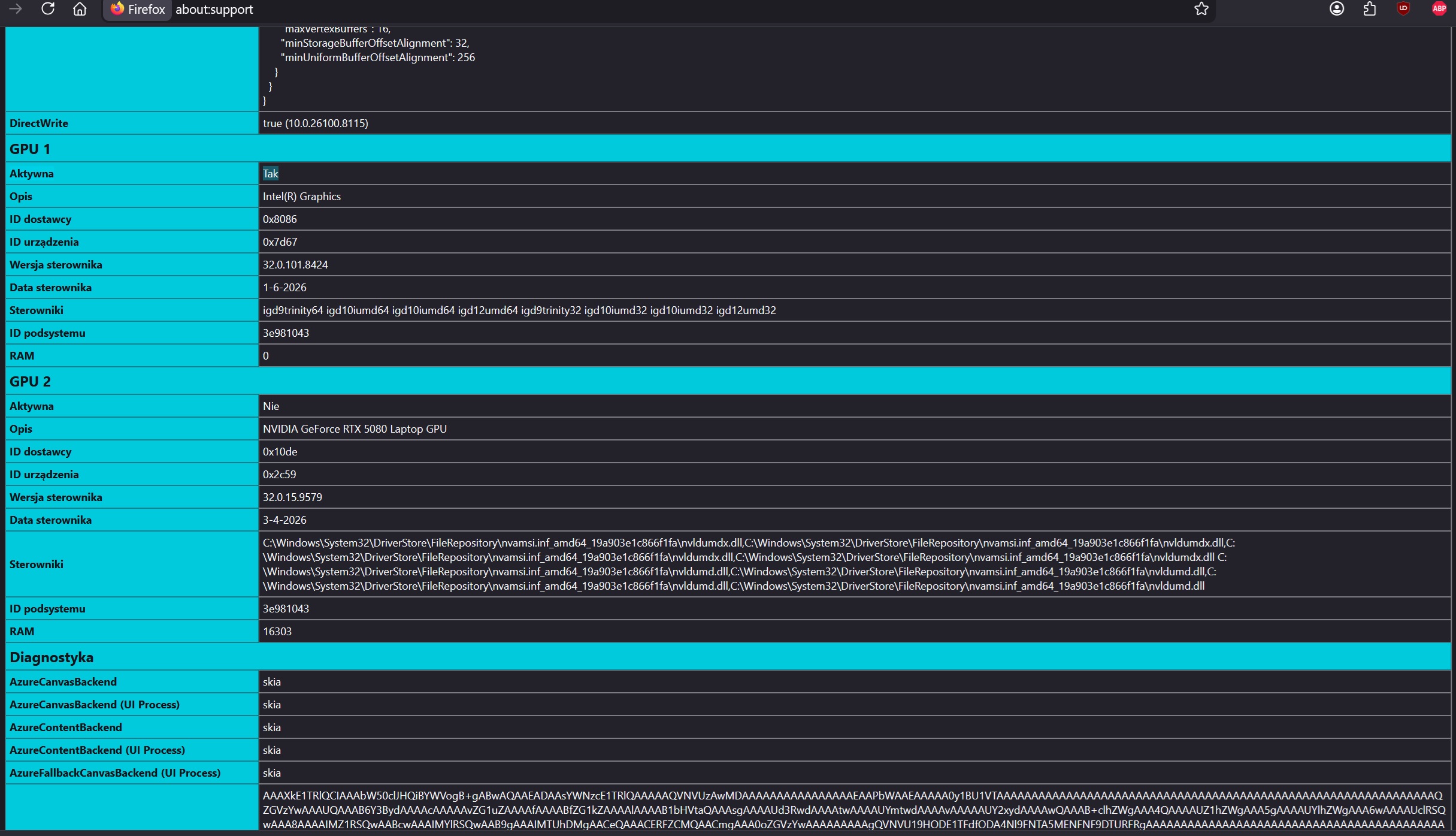Open the Adblock Plus extension icon
The height and width of the screenshot is (836, 1456).
(x=1439, y=9)
